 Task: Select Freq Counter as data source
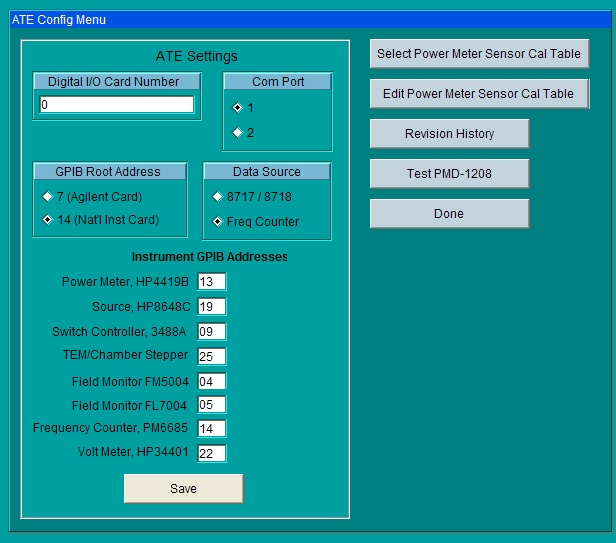point(217,221)
